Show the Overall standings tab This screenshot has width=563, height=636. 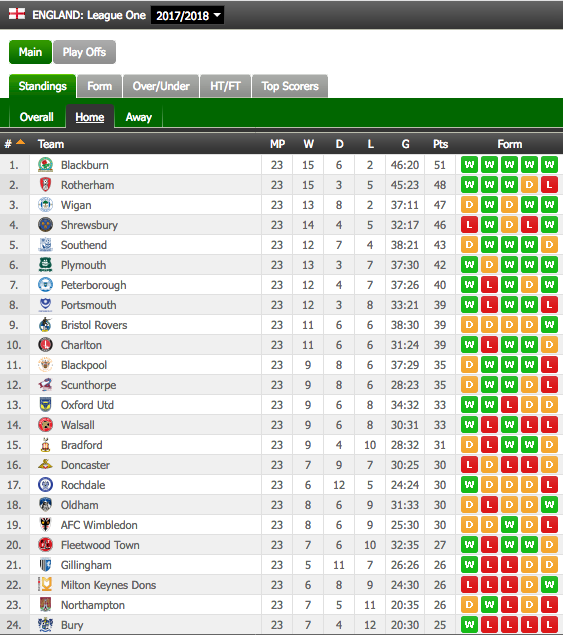(37, 117)
